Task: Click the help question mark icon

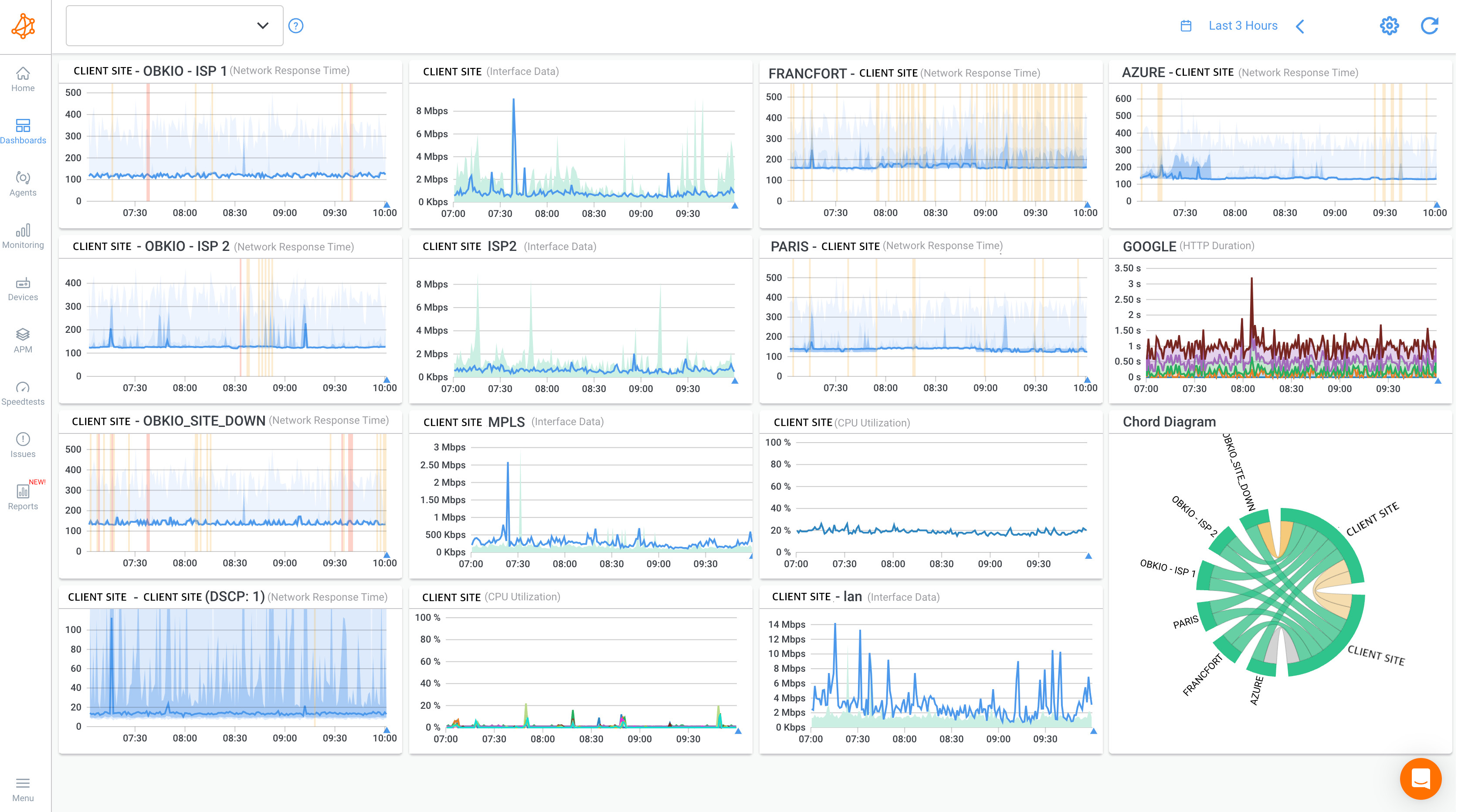Action: tap(295, 25)
